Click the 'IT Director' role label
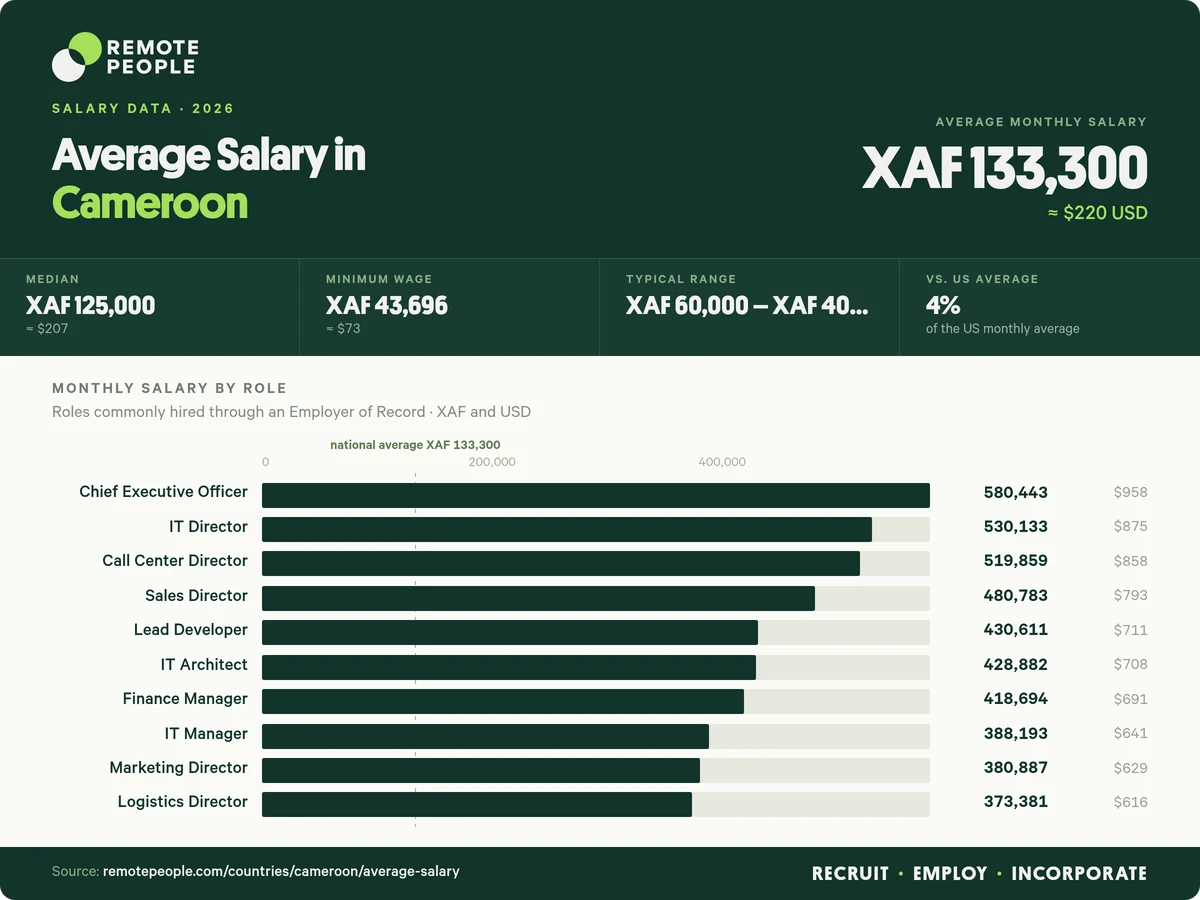Image resolution: width=1200 pixels, height=900 pixels. click(208, 526)
